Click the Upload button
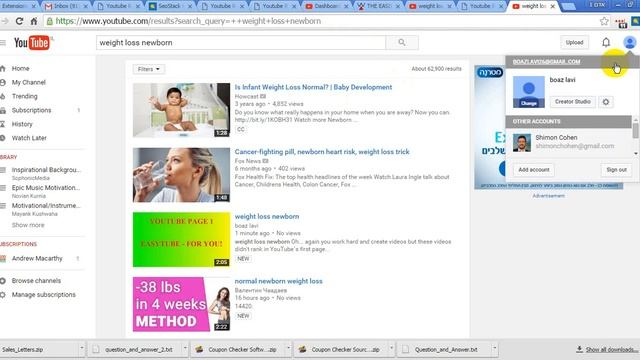Screen dimensions: 640x360 [574, 42]
